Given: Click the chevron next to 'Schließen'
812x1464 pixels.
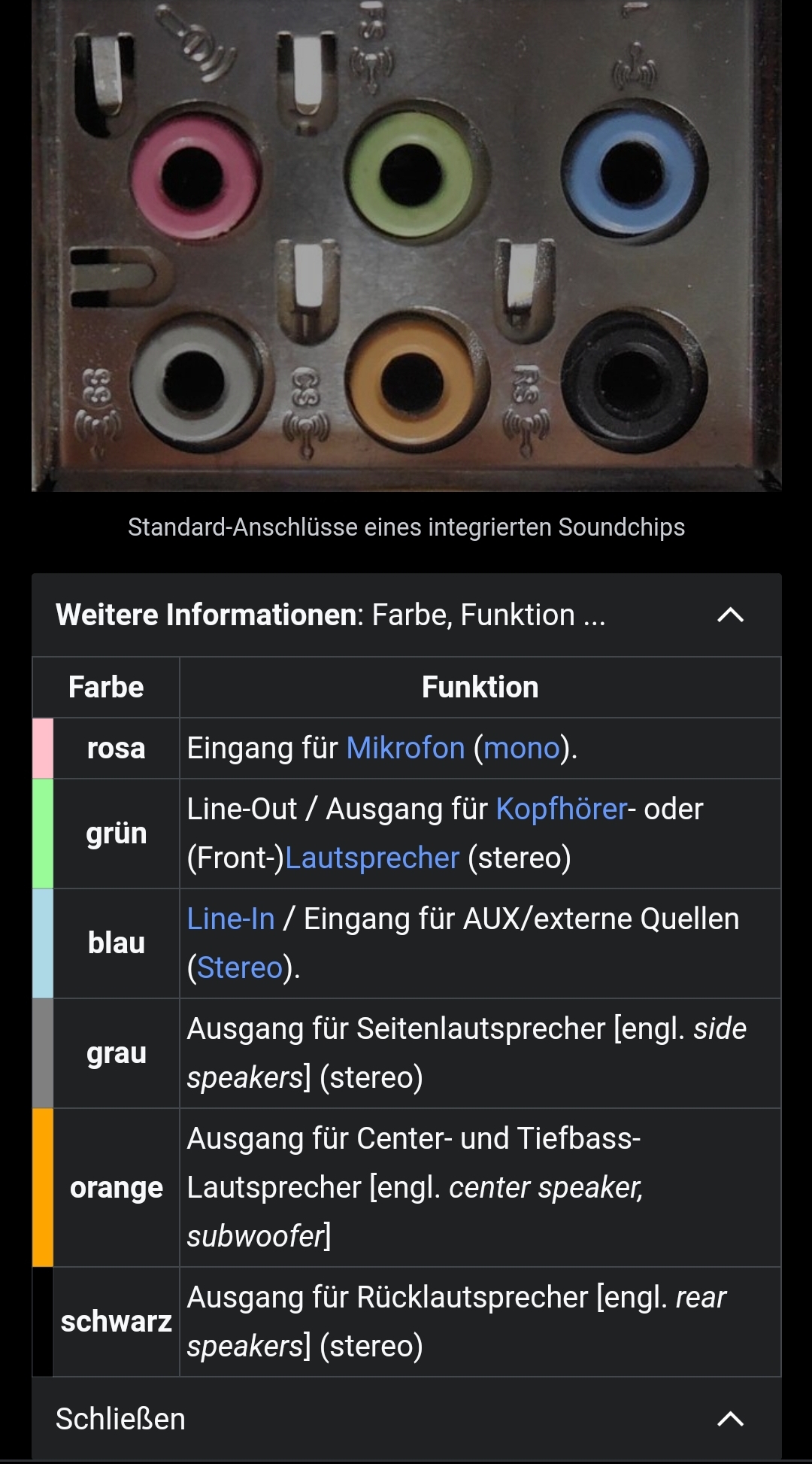Looking at the screenshot, I should tap(730, 1419).
